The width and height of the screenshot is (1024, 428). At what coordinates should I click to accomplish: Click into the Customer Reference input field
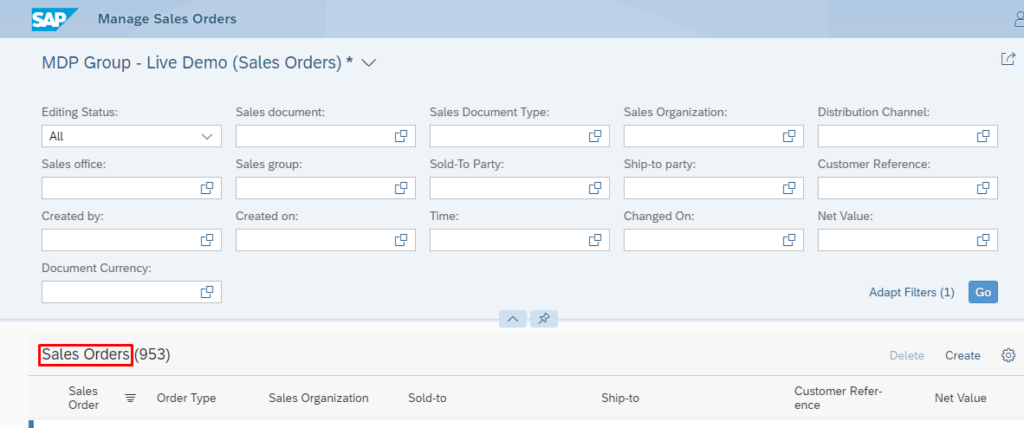click(x=895, y=188)
